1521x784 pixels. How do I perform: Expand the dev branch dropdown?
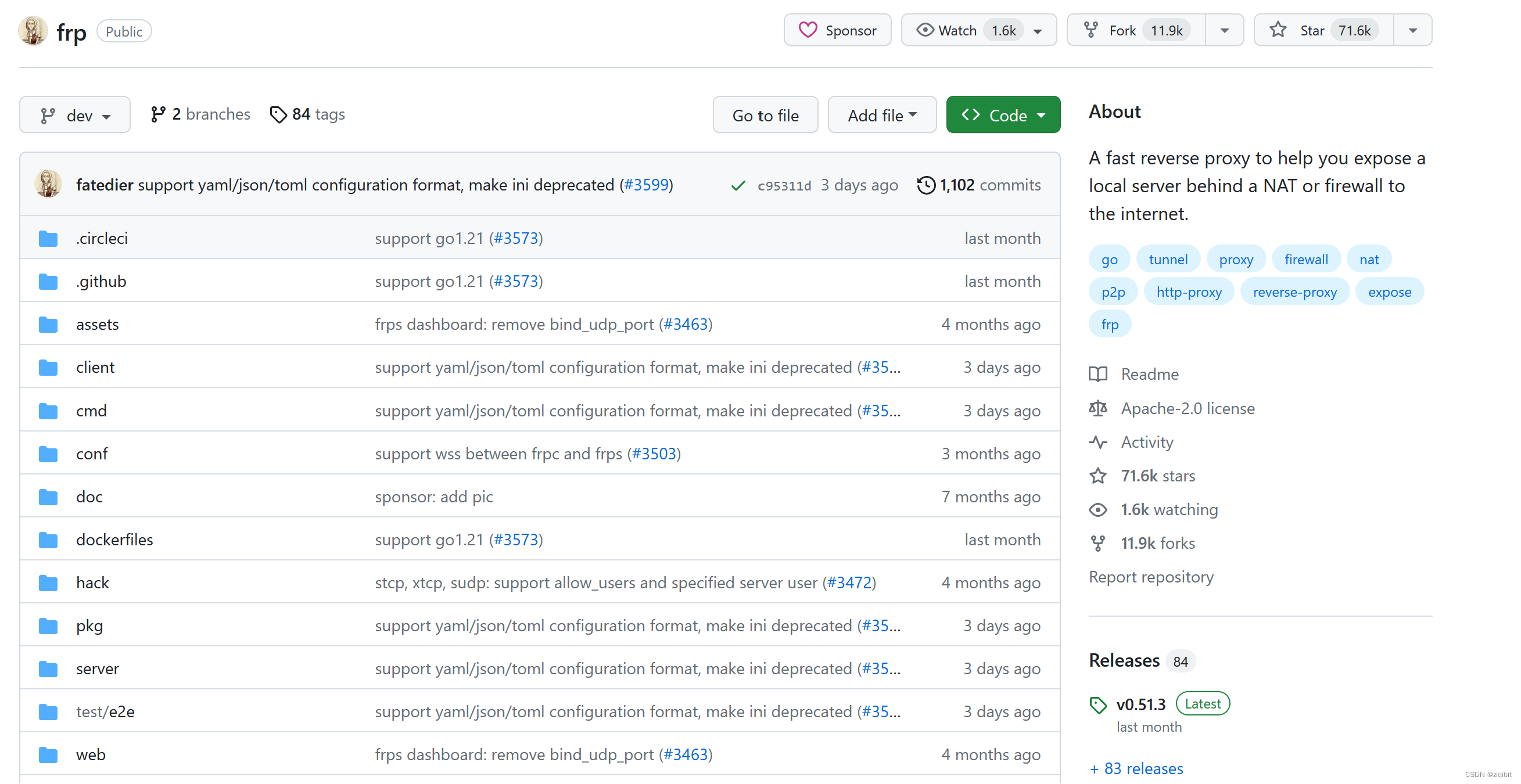[x=75, y=115]
